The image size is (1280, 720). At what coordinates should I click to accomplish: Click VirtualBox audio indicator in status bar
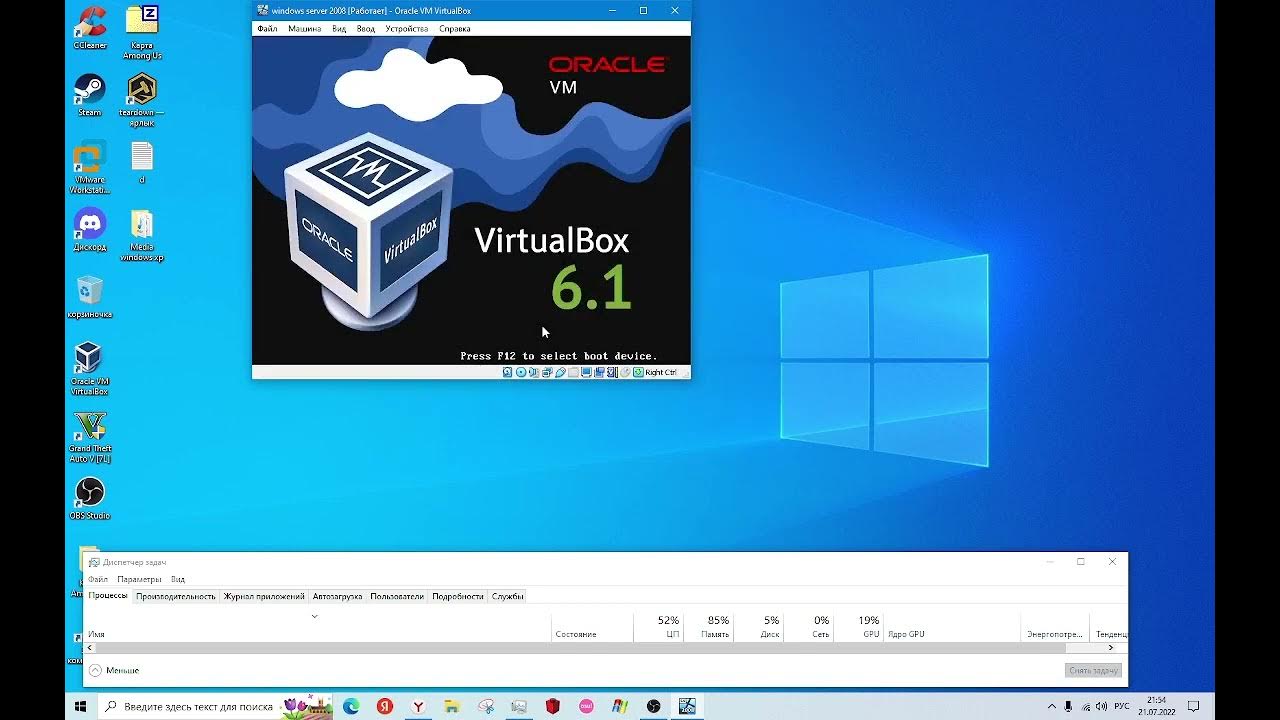click(534, 372)
